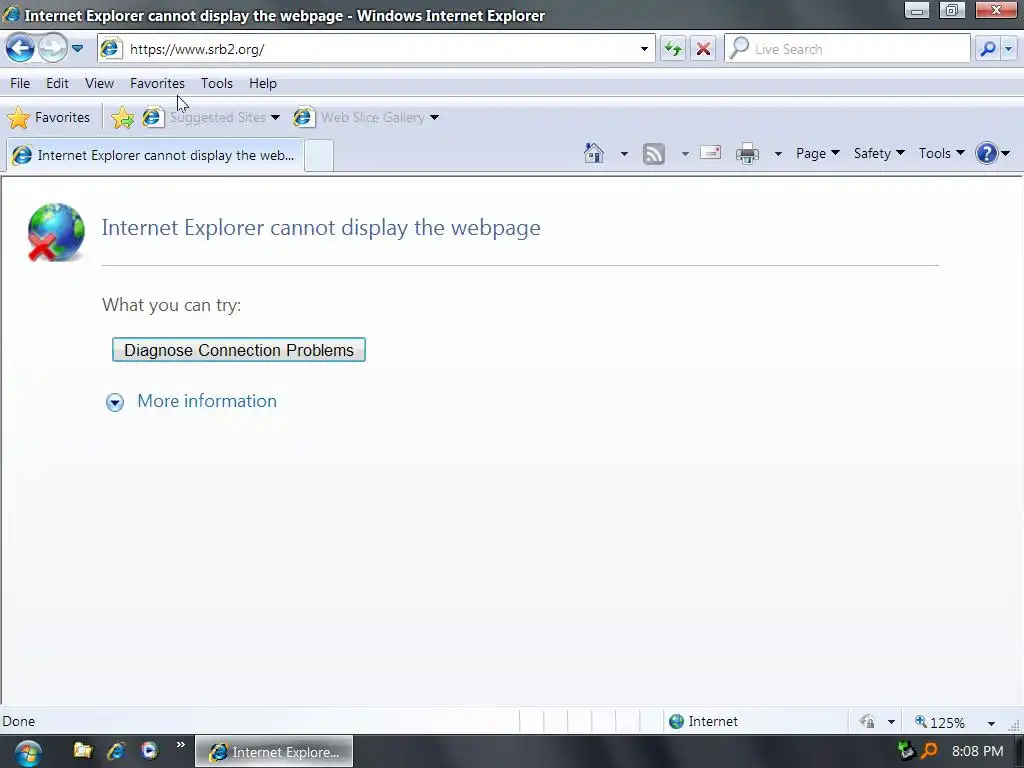Click the Forward navigation arrow
1024x768 pixels.
point(52,48)
